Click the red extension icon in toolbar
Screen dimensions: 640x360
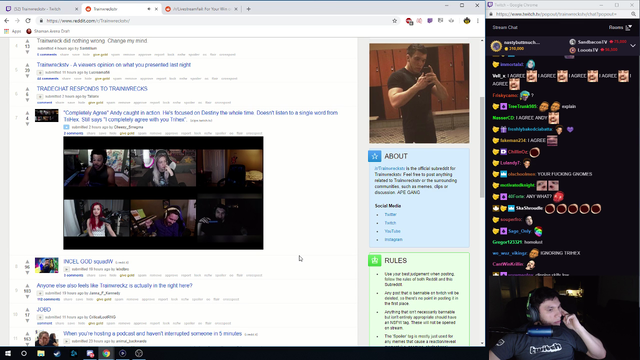(409, 21)
